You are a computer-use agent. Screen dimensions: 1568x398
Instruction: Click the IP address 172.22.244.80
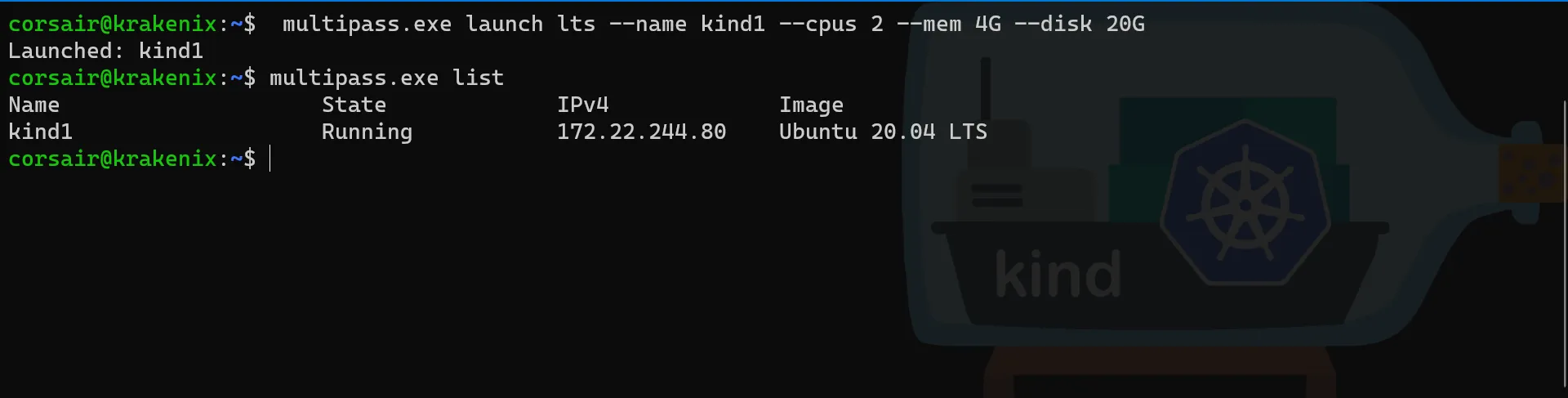[x=641, y=132]
